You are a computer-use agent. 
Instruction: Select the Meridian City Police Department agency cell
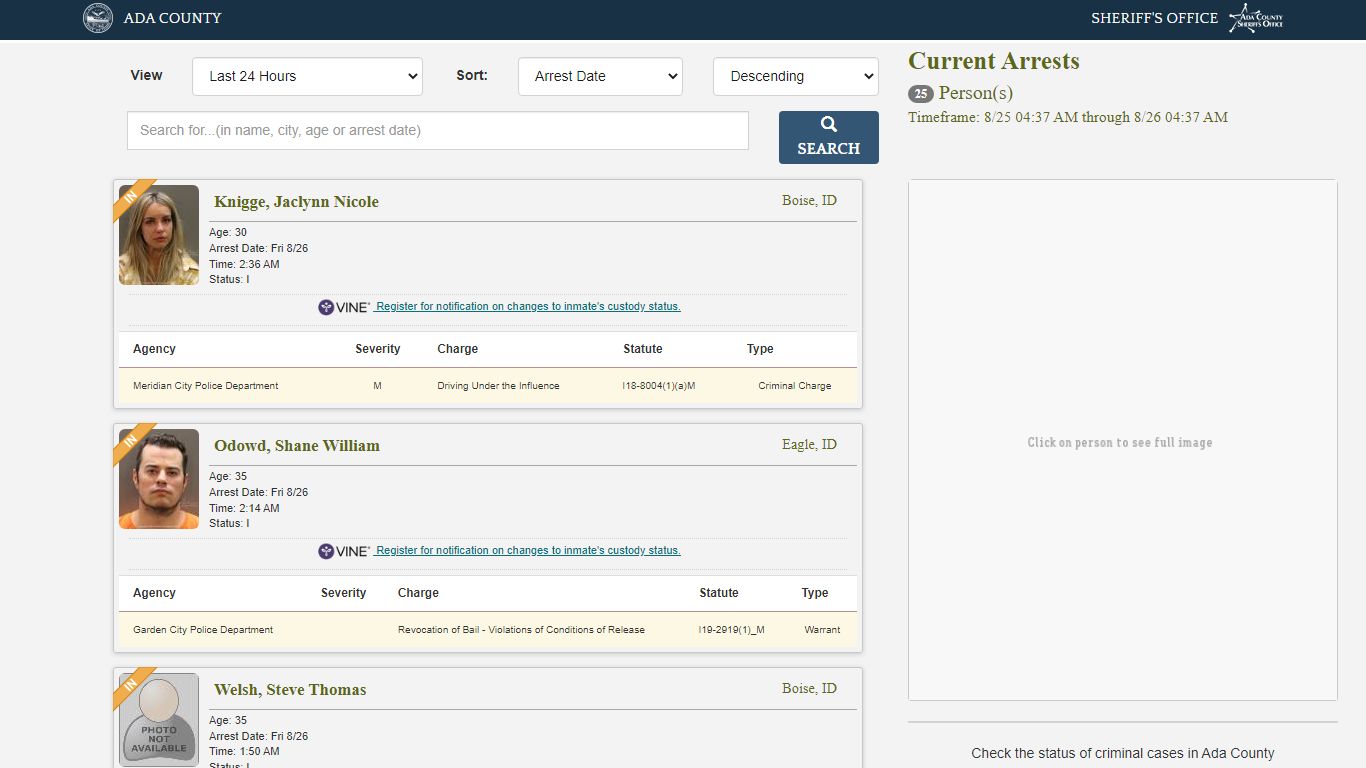(x=206, y=386)
